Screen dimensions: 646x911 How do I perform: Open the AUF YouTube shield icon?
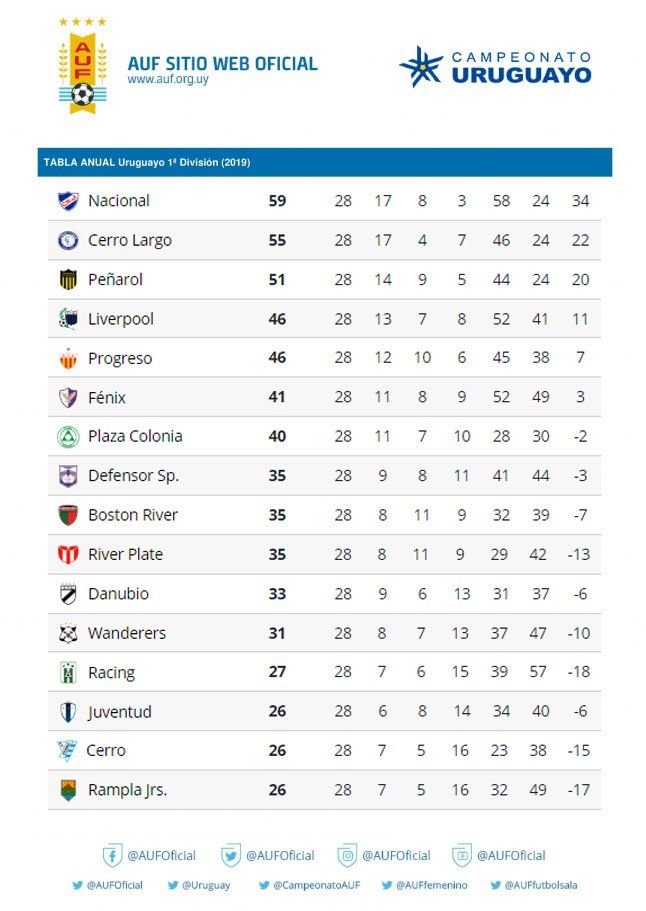[462, 855]
